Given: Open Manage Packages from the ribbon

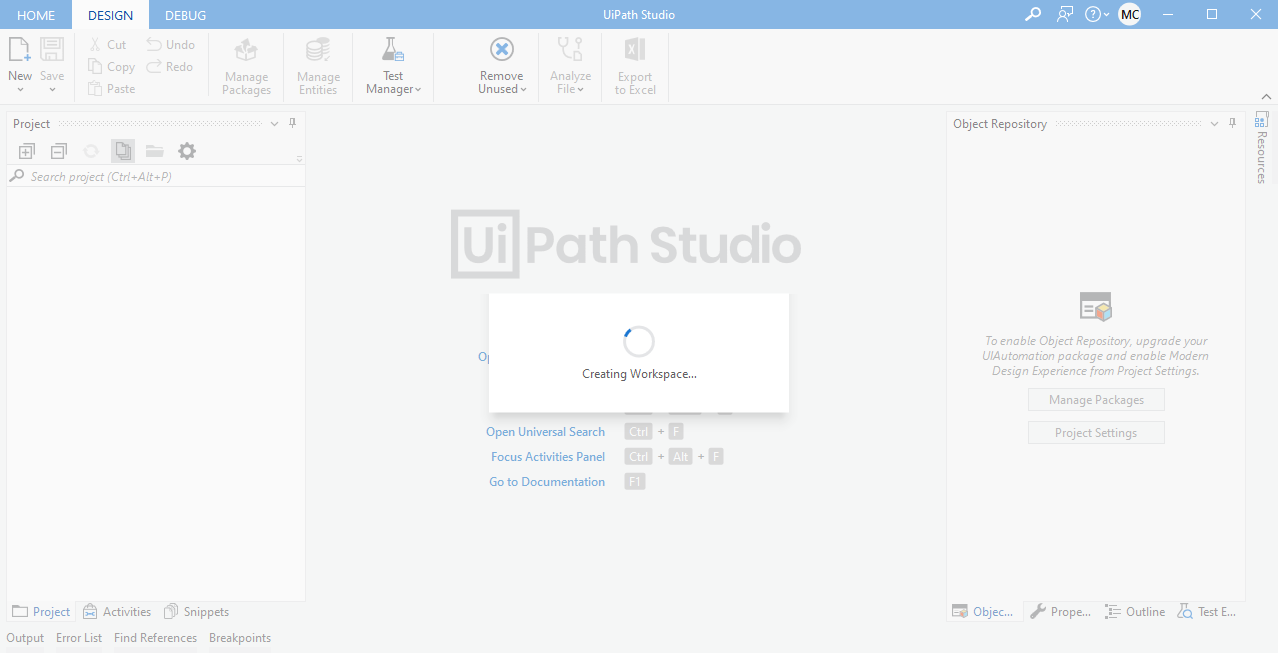Looking at the screenshot, I should coord(246,66).
